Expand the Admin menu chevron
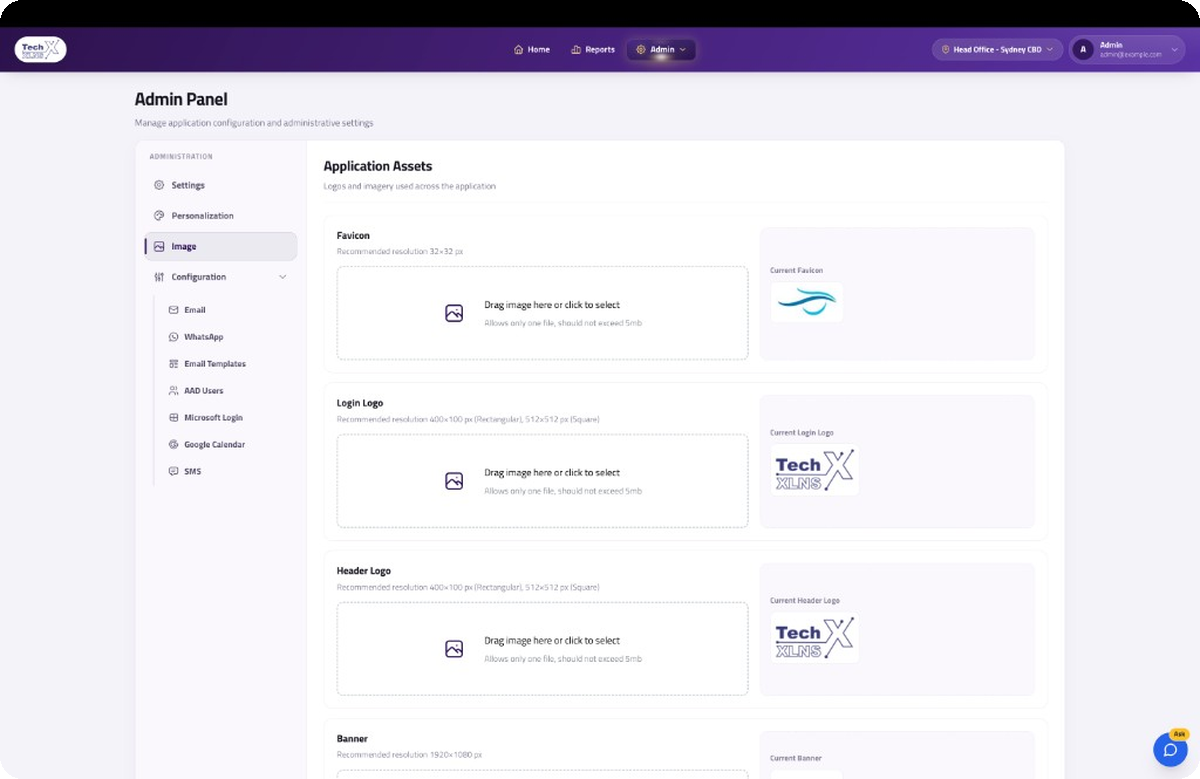Image resolution: width=1200 pixels, height=779 pixels. [x=683, y=49]
